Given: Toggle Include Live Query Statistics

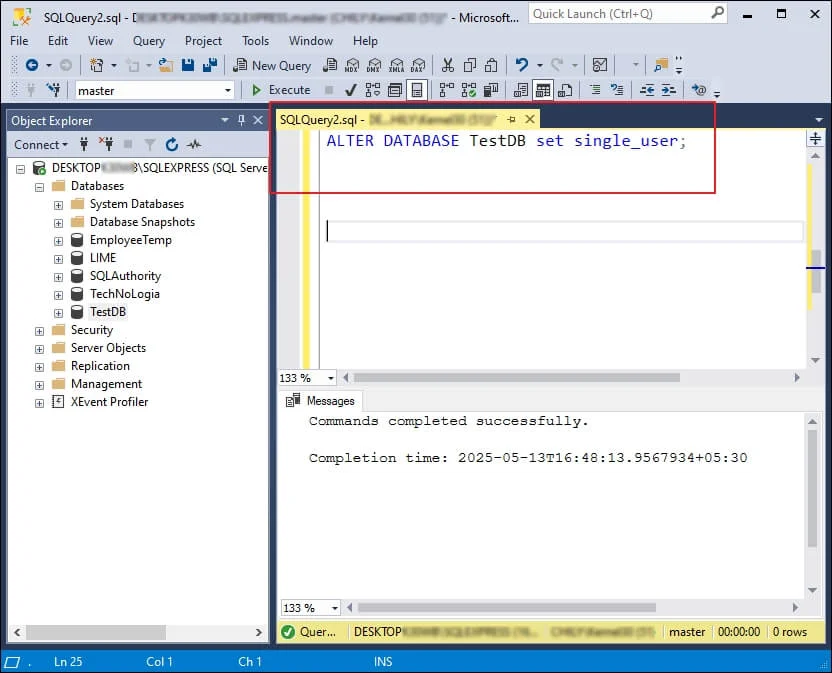Looking at the screenshot, I should pos(469,90).
